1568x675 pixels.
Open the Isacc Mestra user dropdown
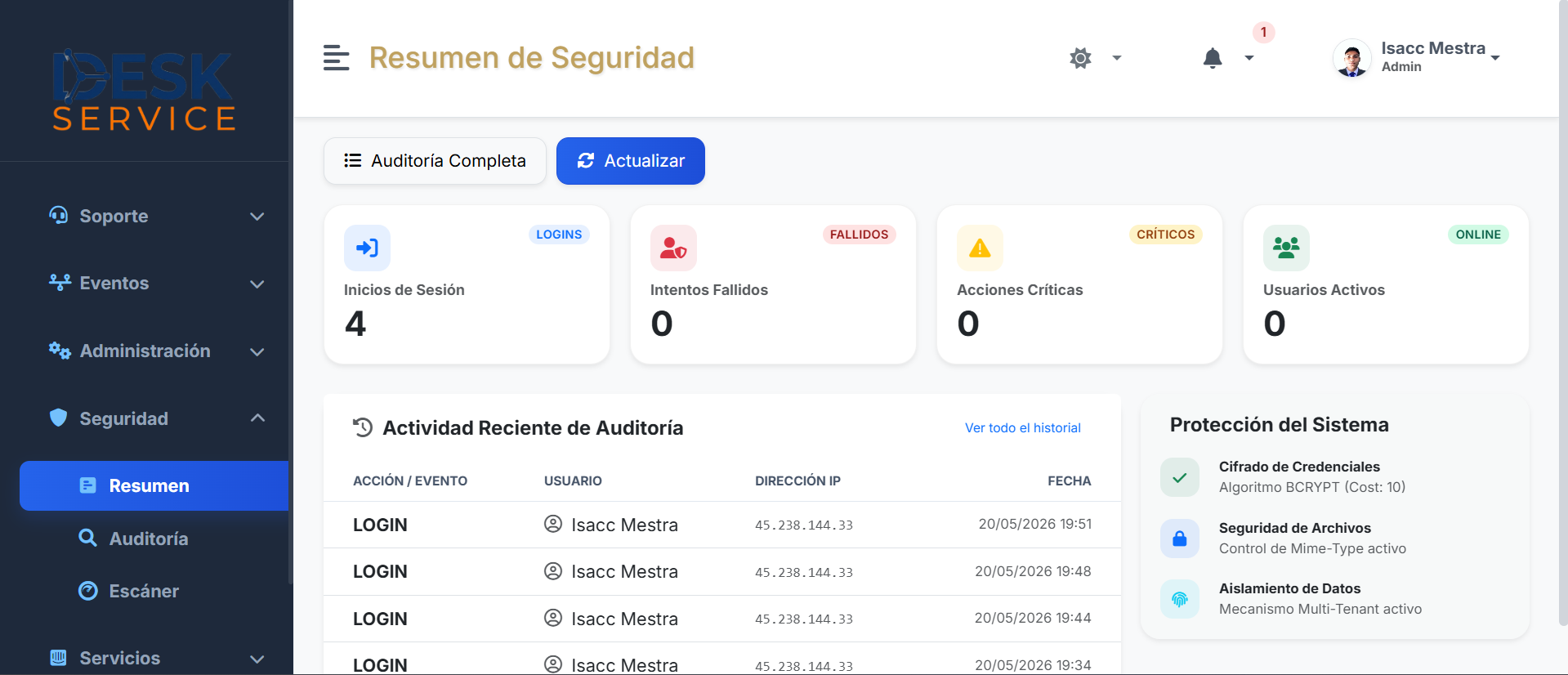1495,58
